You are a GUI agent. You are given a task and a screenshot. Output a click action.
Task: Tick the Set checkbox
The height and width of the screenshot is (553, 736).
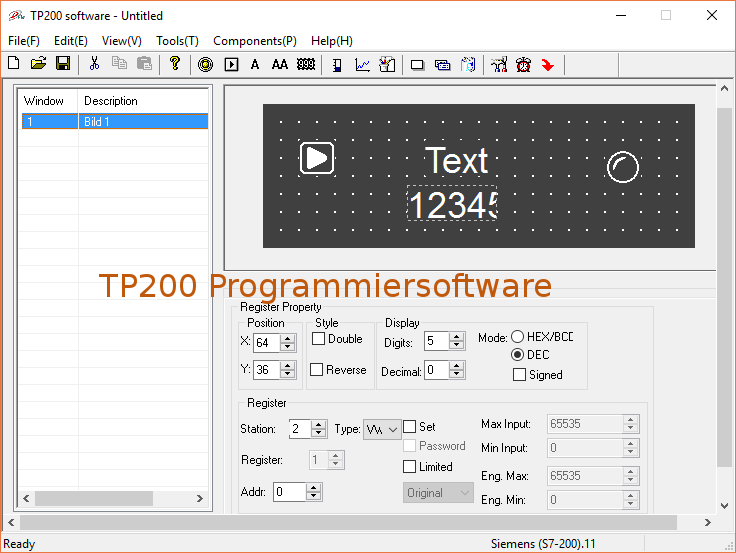pyautogui.click(x=409, y=427)
